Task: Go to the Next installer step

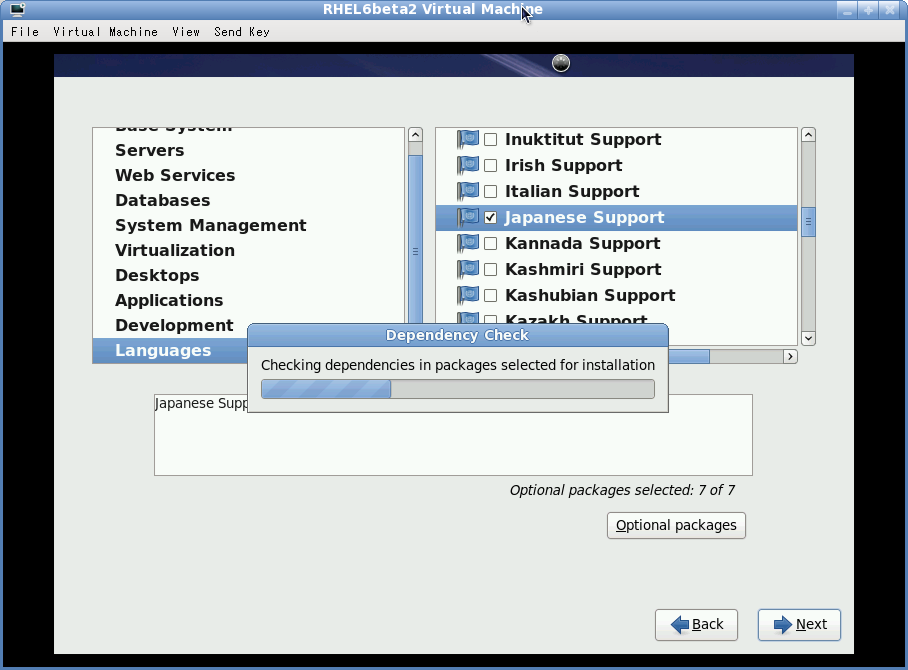Action: pos(799,625)
